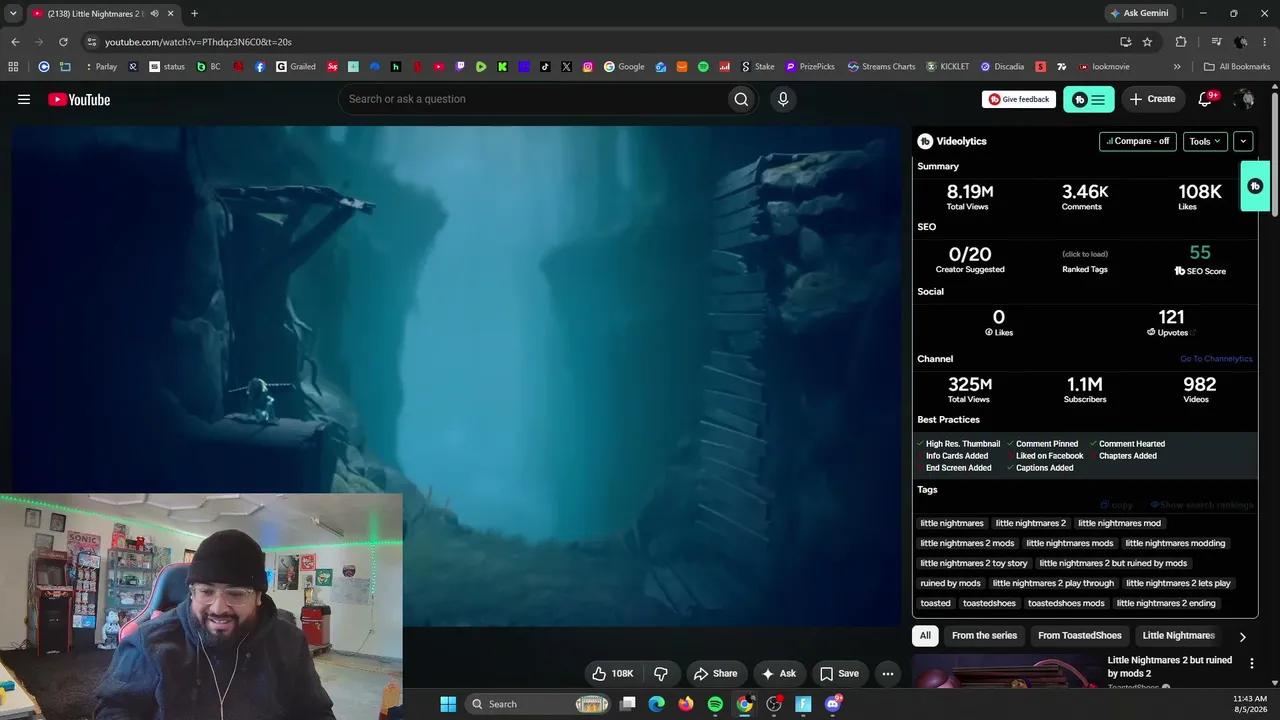
Task: Follow the Go To Channelytics link
Action: tap(1216, 359)
